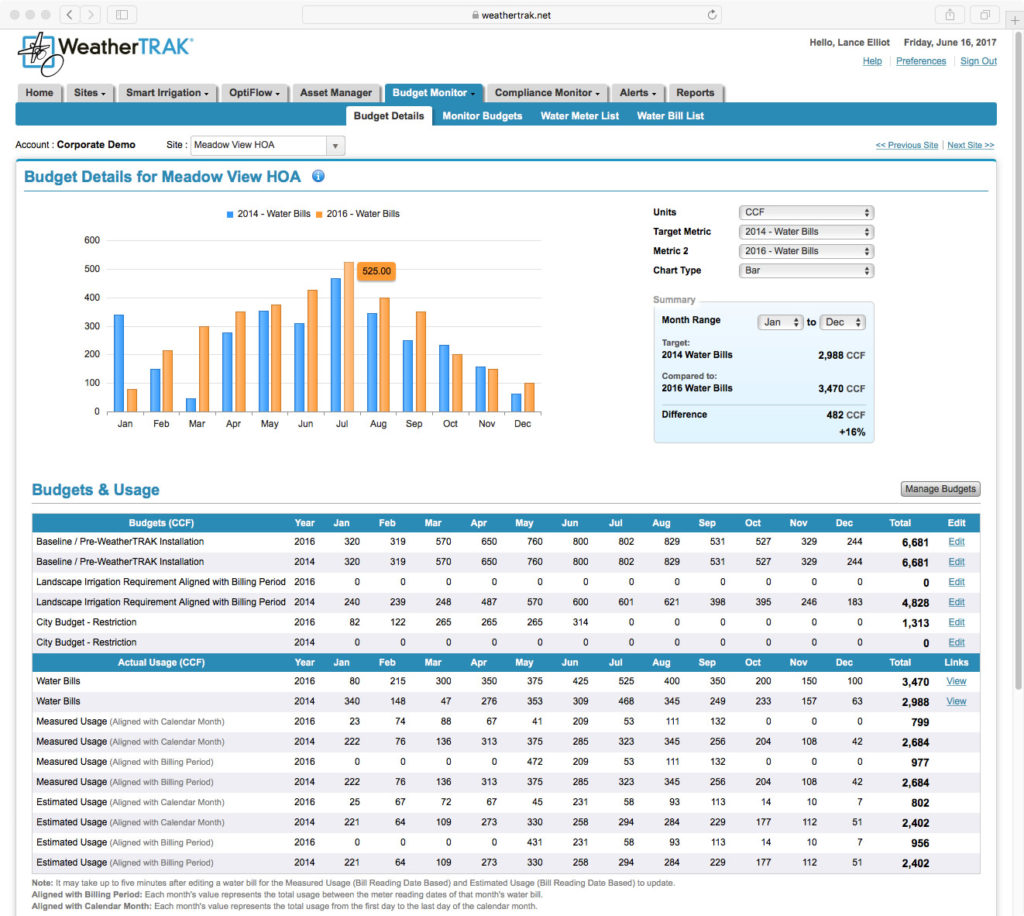
Task: Click the orange 2016 Water Bills legend swatch
Action: (319, 214)
